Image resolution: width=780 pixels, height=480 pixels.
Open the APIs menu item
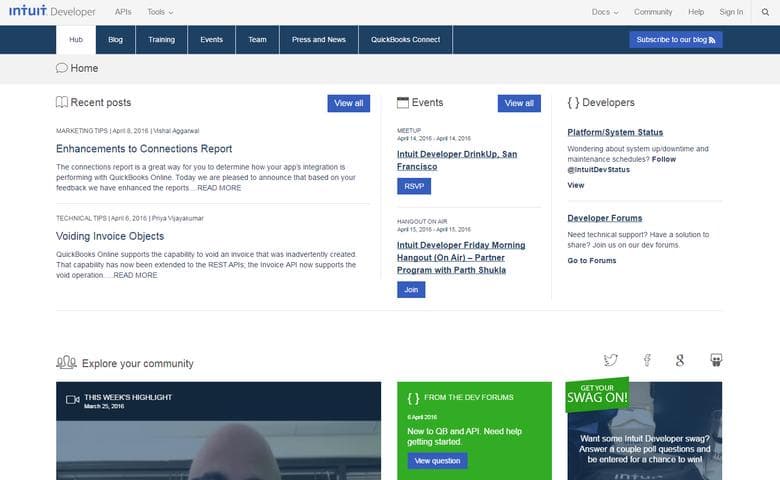click(x=123, y=12)
